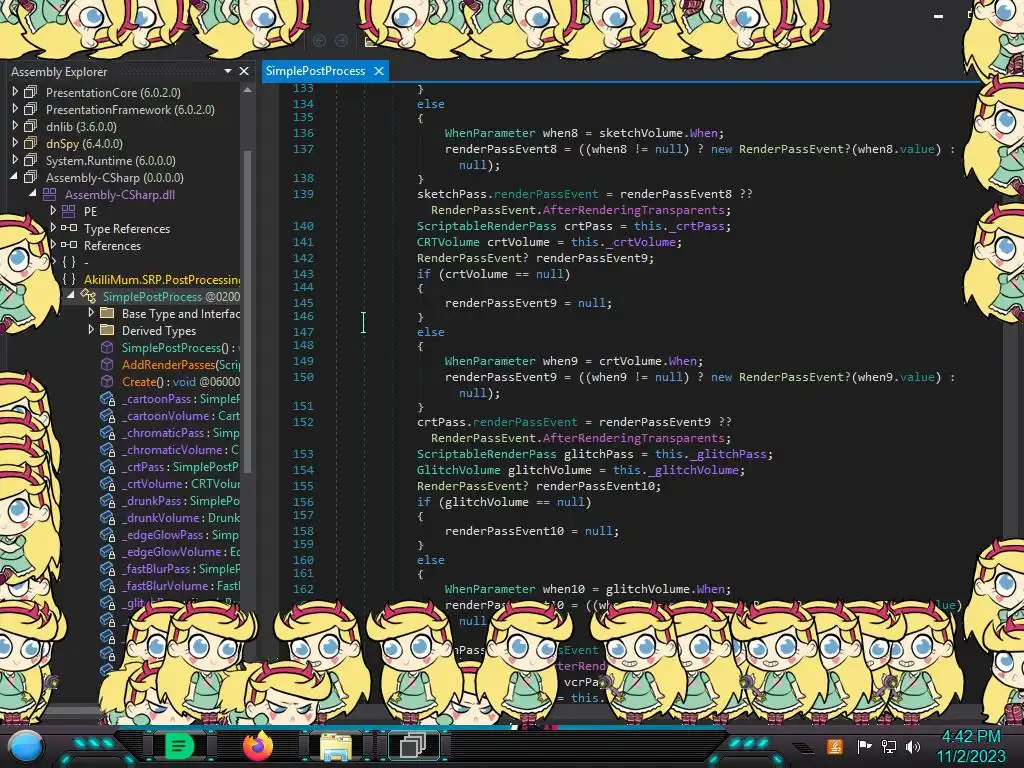
Task: Click the _crtPass field icon
Action: [107, 466]
